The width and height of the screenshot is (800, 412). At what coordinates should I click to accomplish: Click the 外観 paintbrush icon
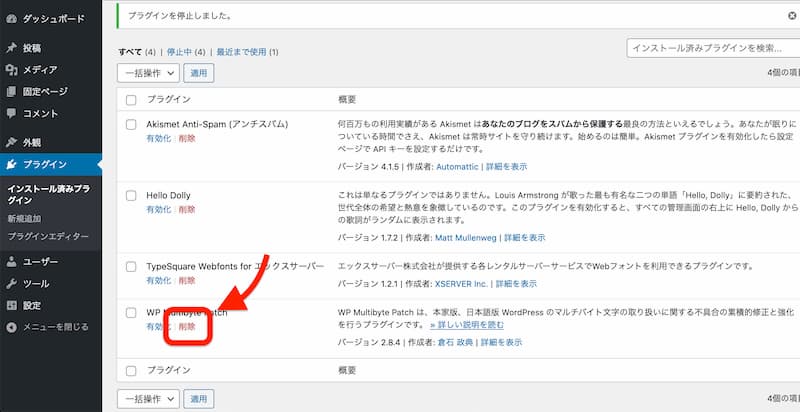pos(11,143)
